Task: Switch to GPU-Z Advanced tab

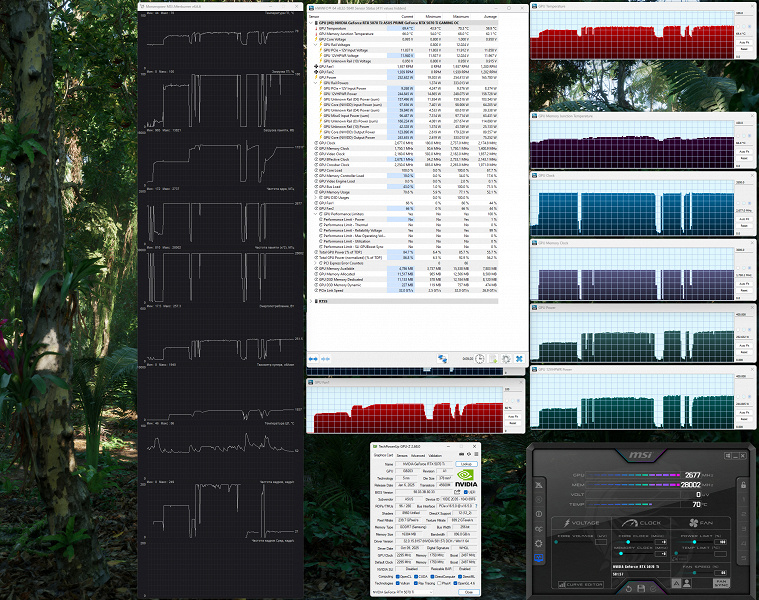Action: [x=418, y=456]
